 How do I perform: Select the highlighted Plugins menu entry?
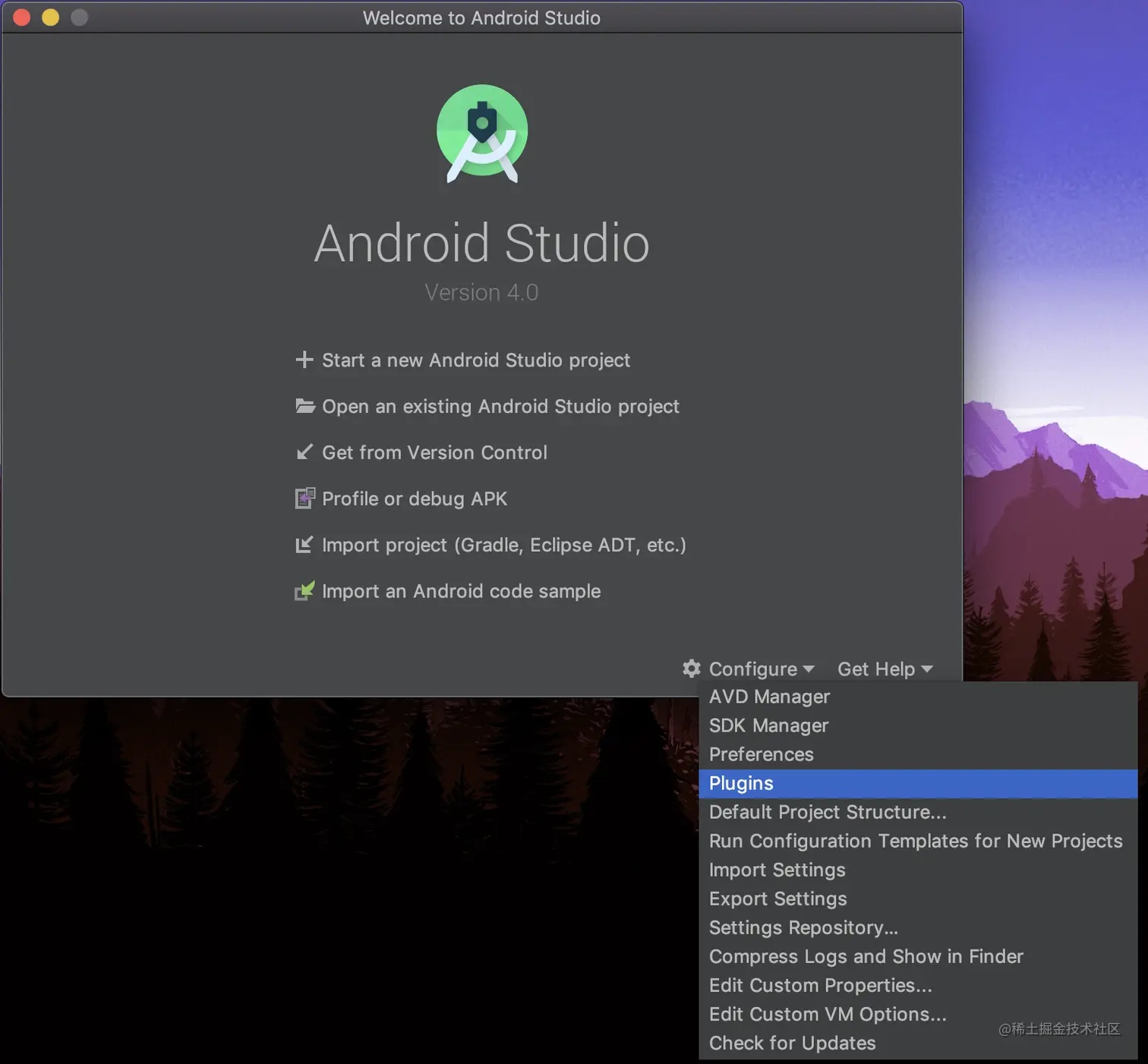[918, 783]
